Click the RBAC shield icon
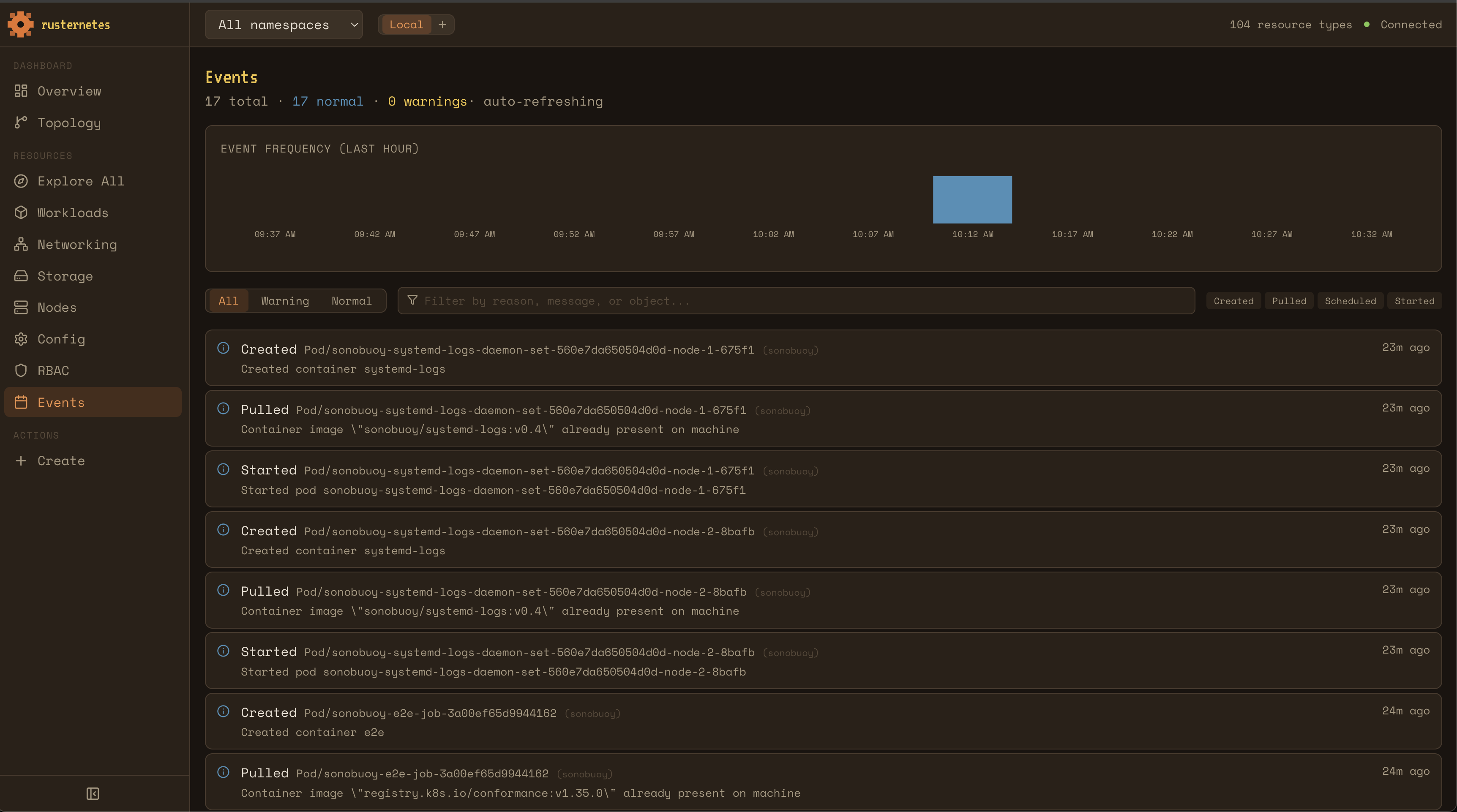This screenshot has width=1457, height=812. pos(21,371)
